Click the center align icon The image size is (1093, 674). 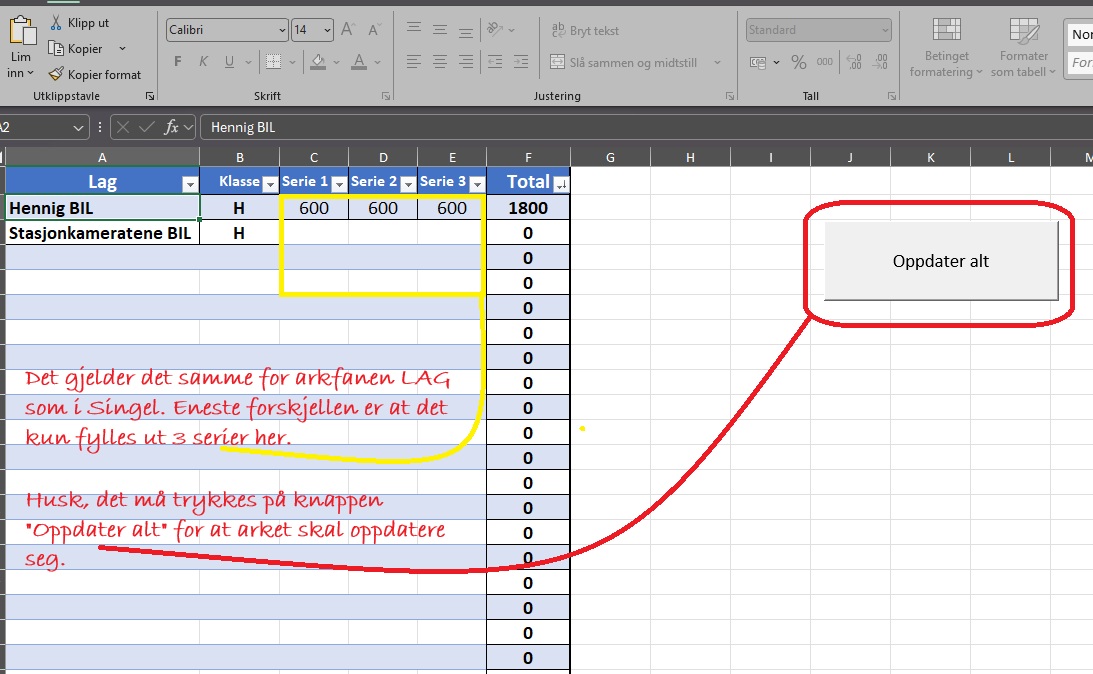click(x=439, y=62)
